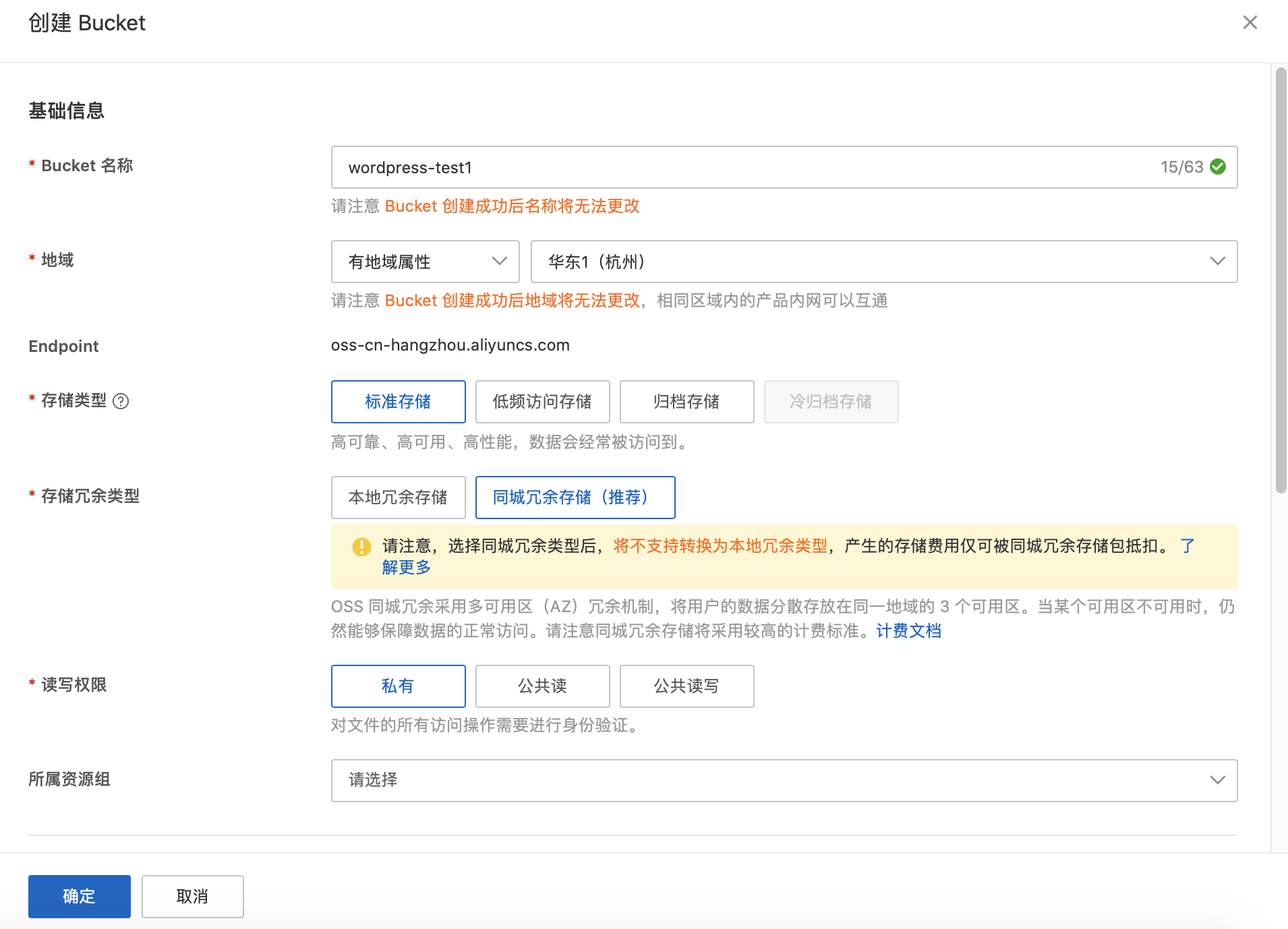Viewport: 1288px width, 929px height.
Task: Open the 计费文档 link
Action: point(908,631)
